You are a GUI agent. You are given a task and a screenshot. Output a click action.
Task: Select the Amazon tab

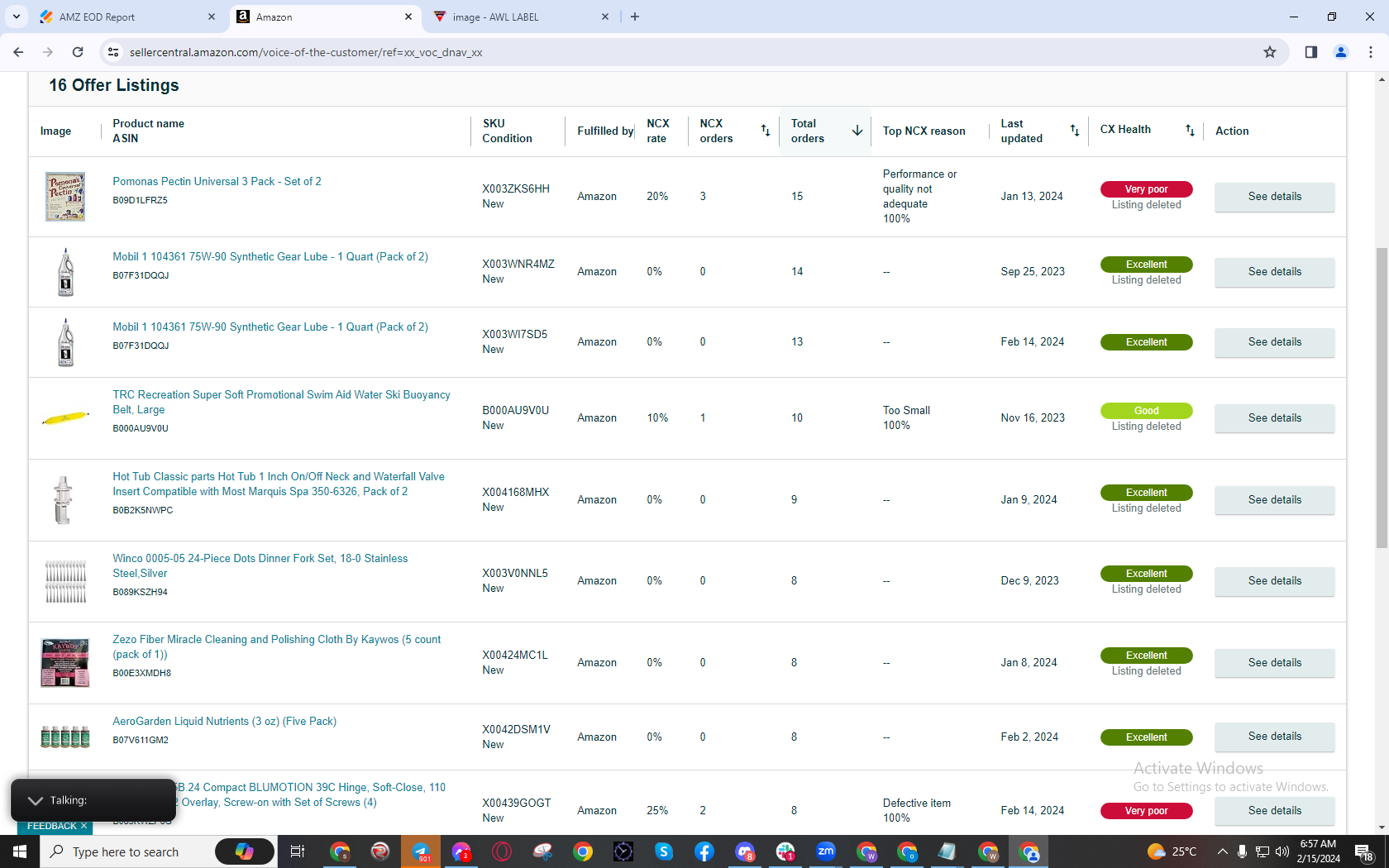(324, 17)
